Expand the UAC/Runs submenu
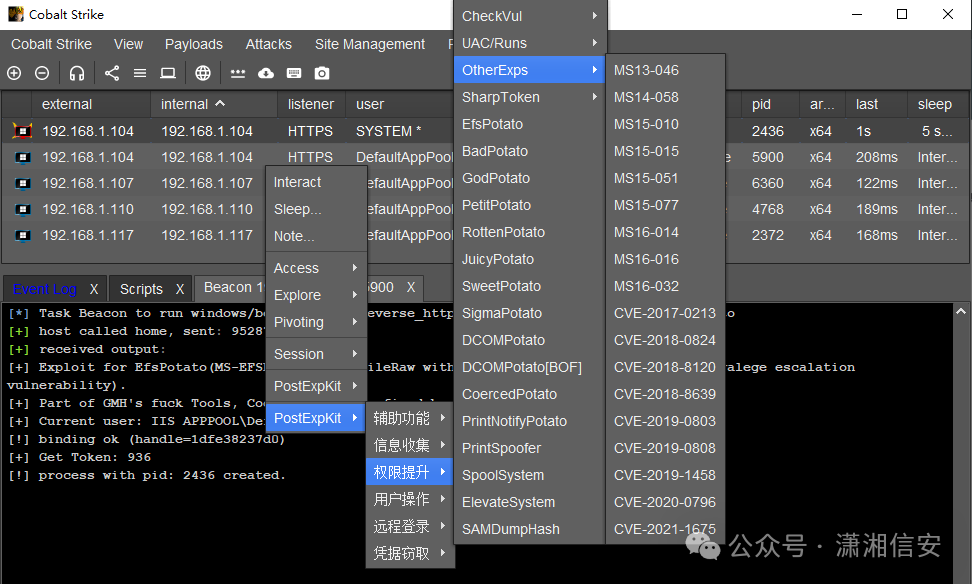The height and width of the screenshot is (584, 972). tap(530, 43)
